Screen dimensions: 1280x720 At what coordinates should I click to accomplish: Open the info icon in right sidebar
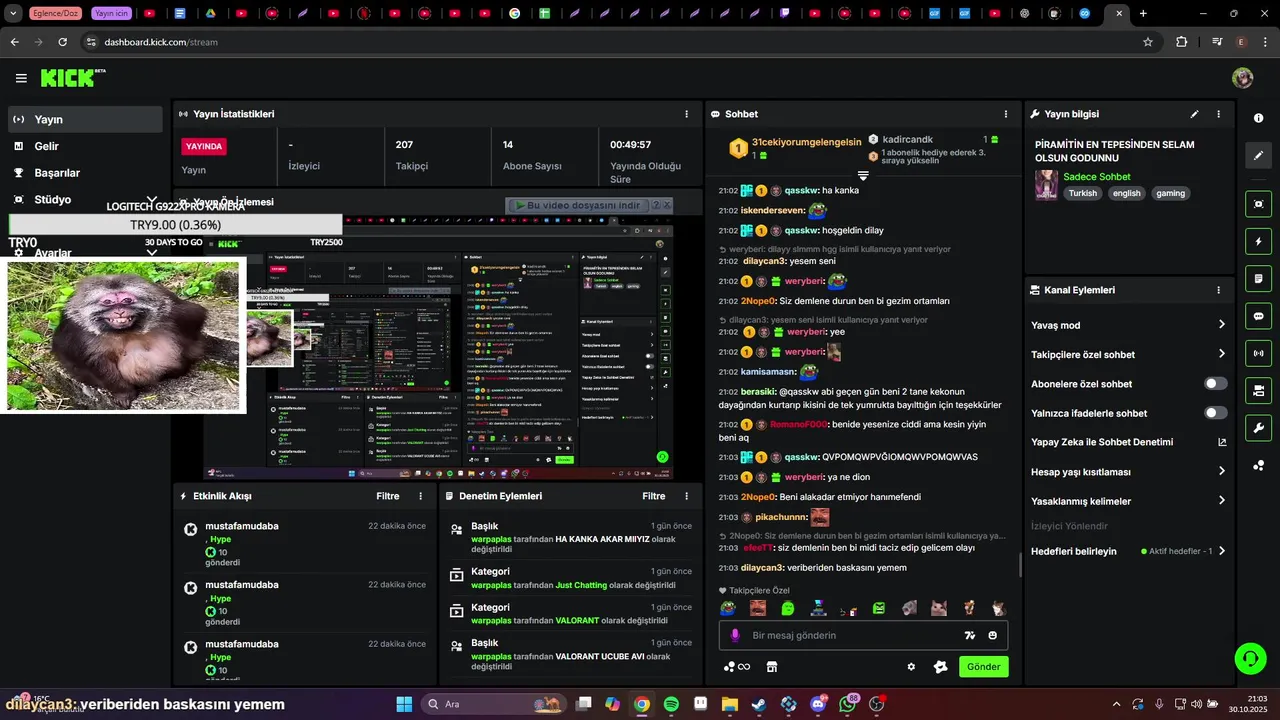(1258, 118)
